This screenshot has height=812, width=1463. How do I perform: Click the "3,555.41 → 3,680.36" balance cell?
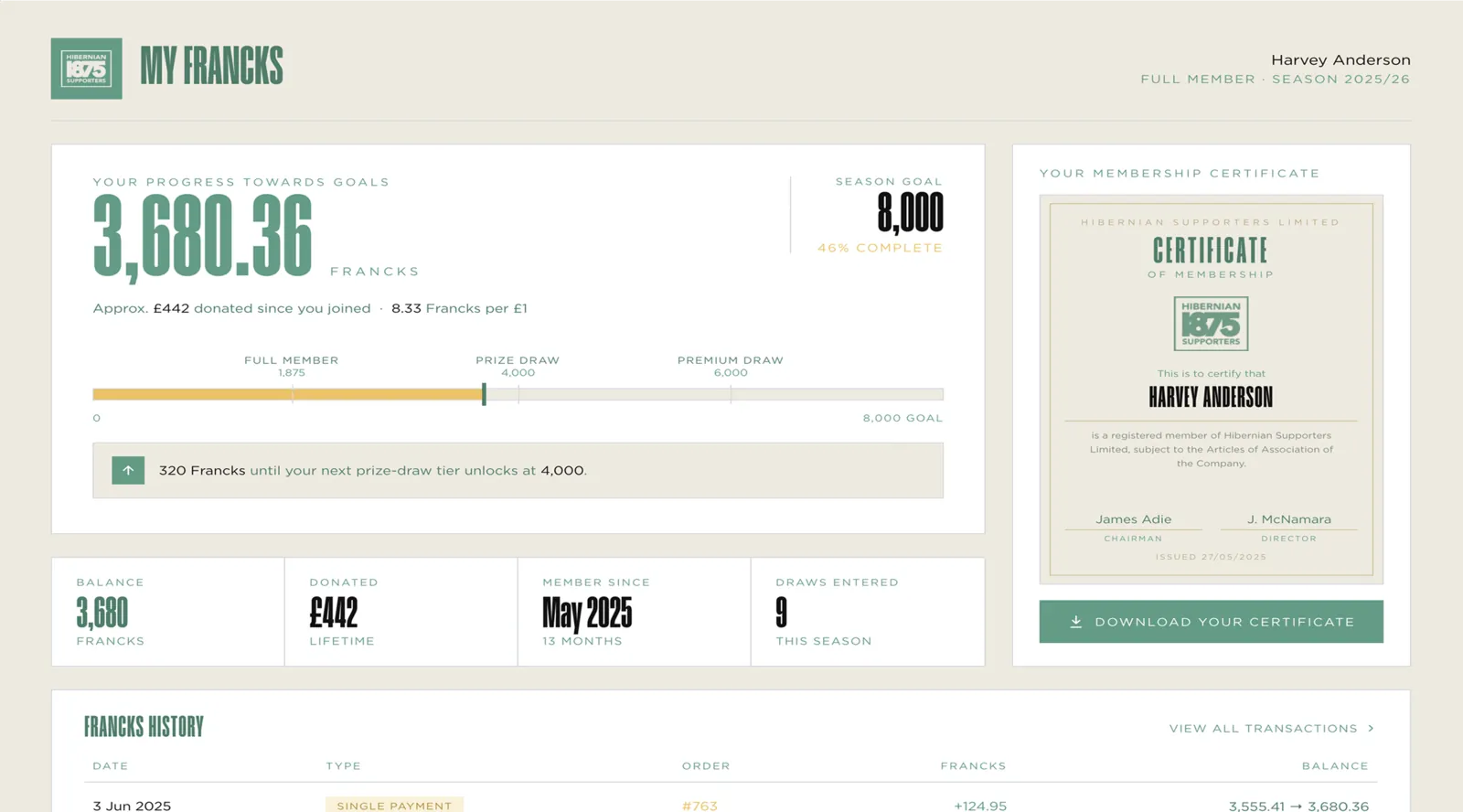pyautogui.click(x=1298, y=806)
